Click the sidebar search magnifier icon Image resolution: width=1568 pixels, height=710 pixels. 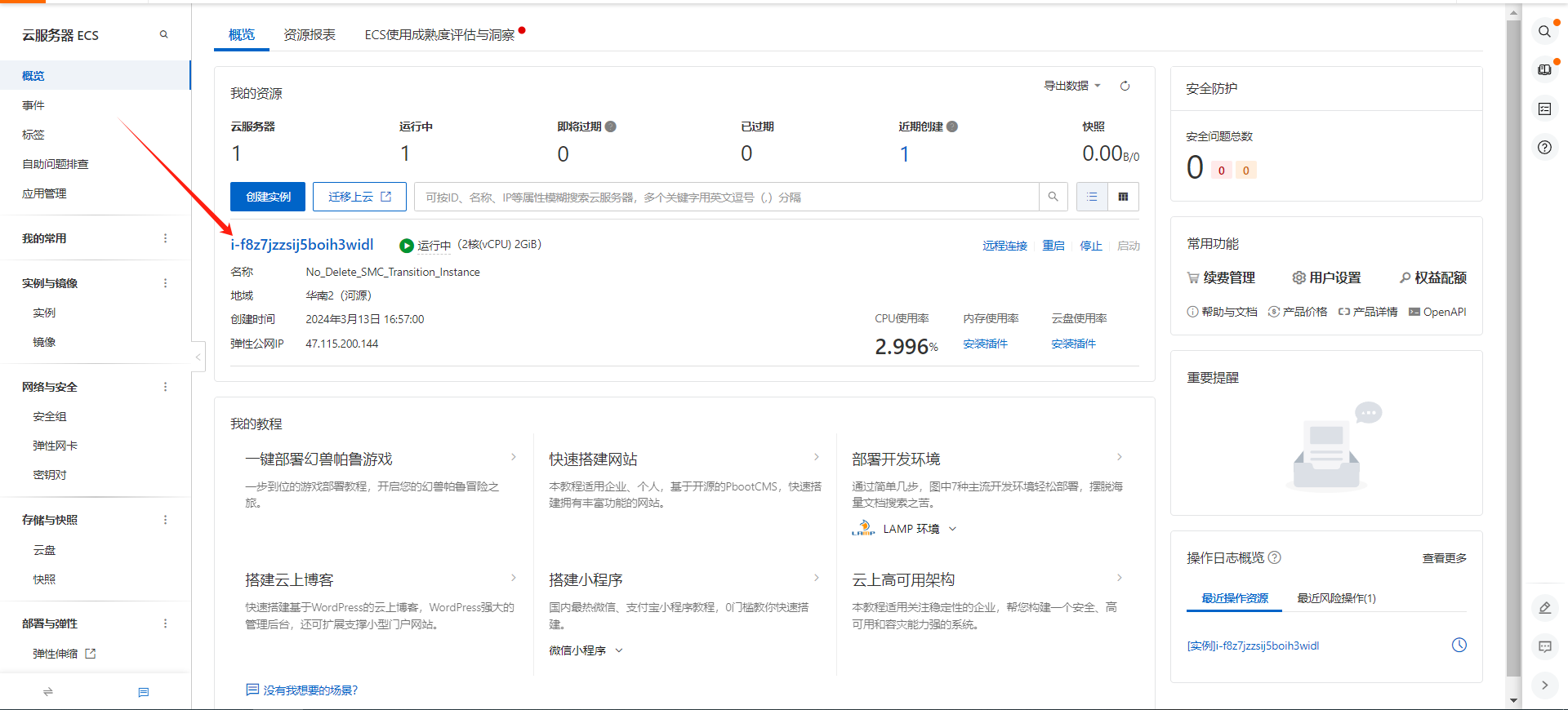(163, 34)
